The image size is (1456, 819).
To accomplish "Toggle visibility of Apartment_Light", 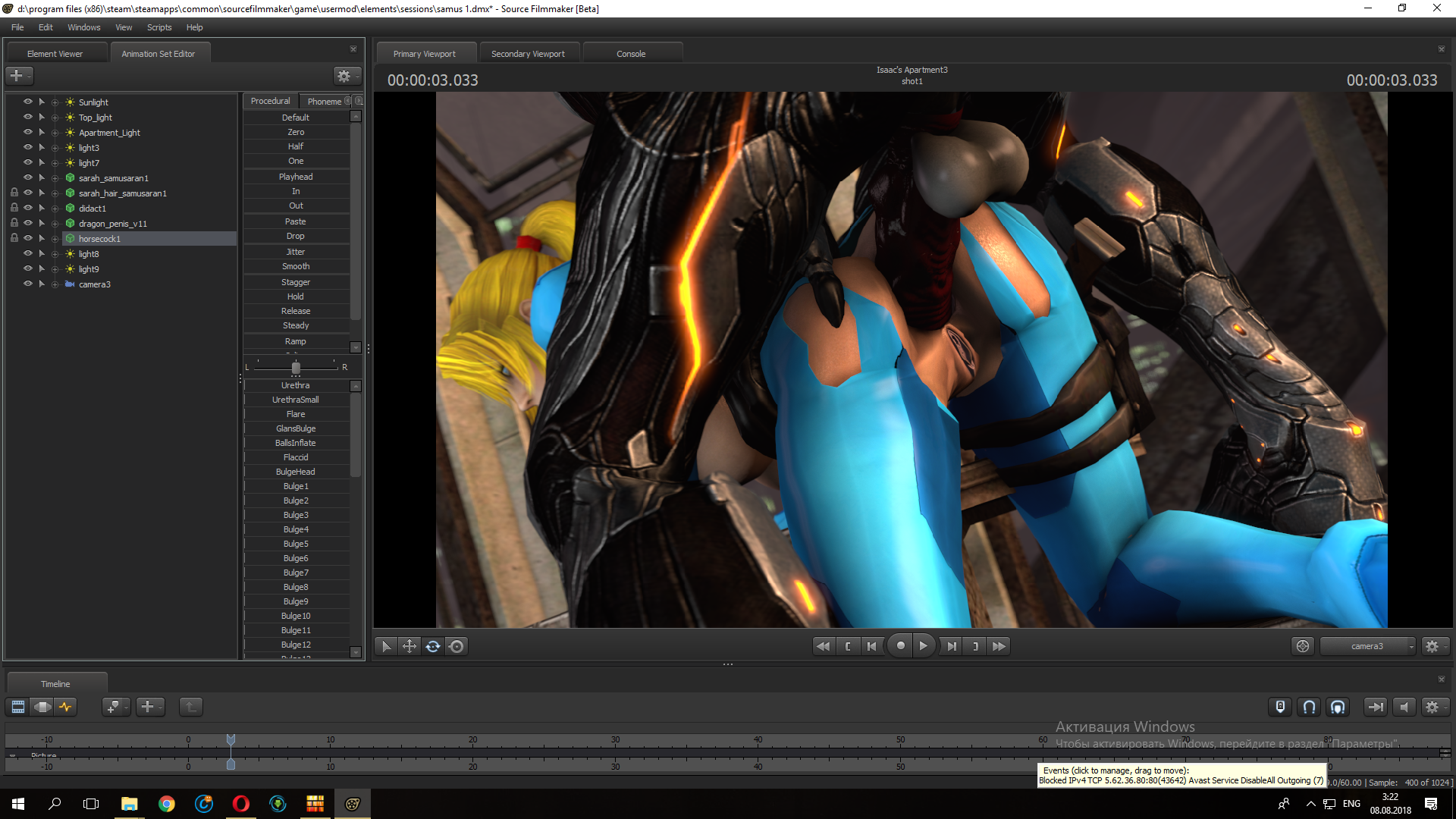I will 28,132.
